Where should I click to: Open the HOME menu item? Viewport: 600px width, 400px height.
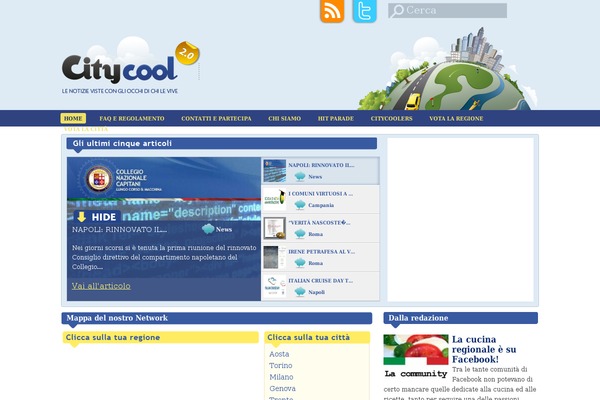click(73, 118)
